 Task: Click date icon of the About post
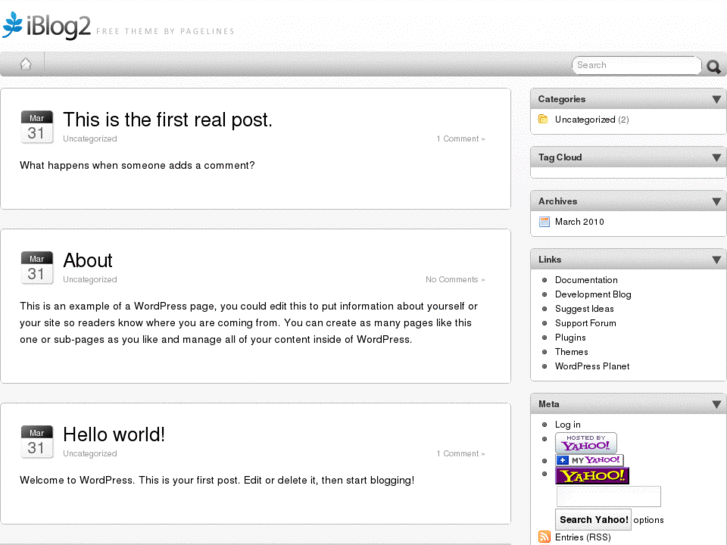click(x=37, y=267)
